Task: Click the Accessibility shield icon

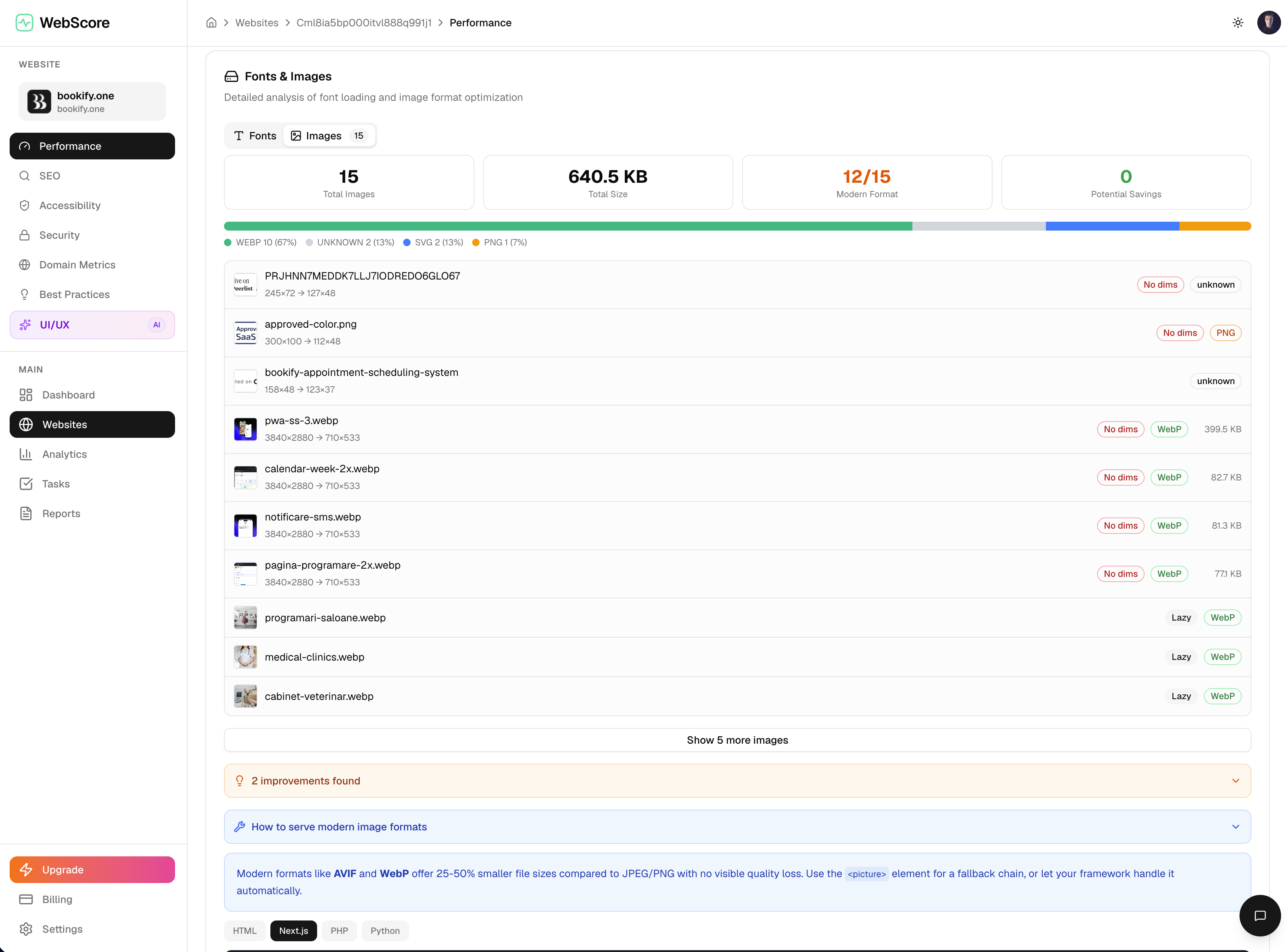Action: [x=25, y=205]
